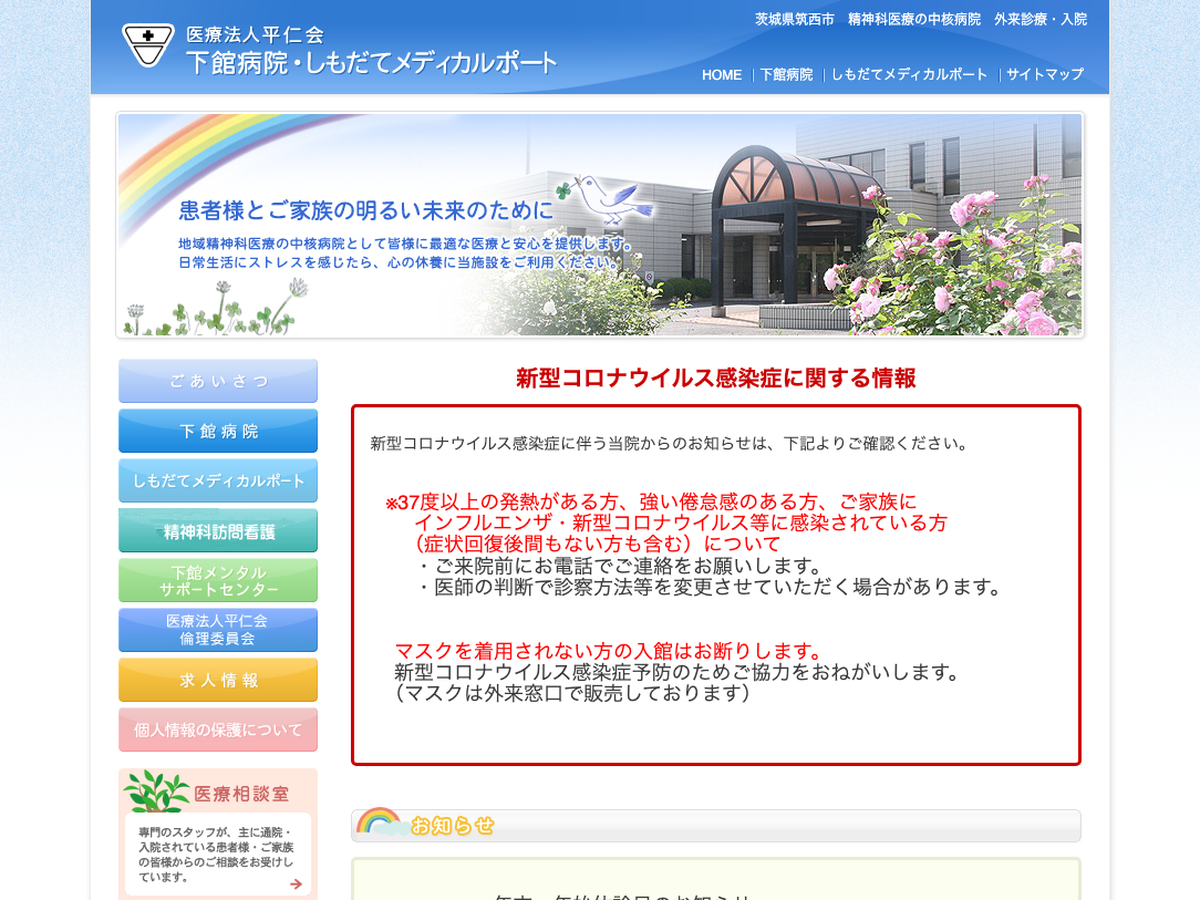Click the ごあいさつ sidebar button

pos(218,381)
